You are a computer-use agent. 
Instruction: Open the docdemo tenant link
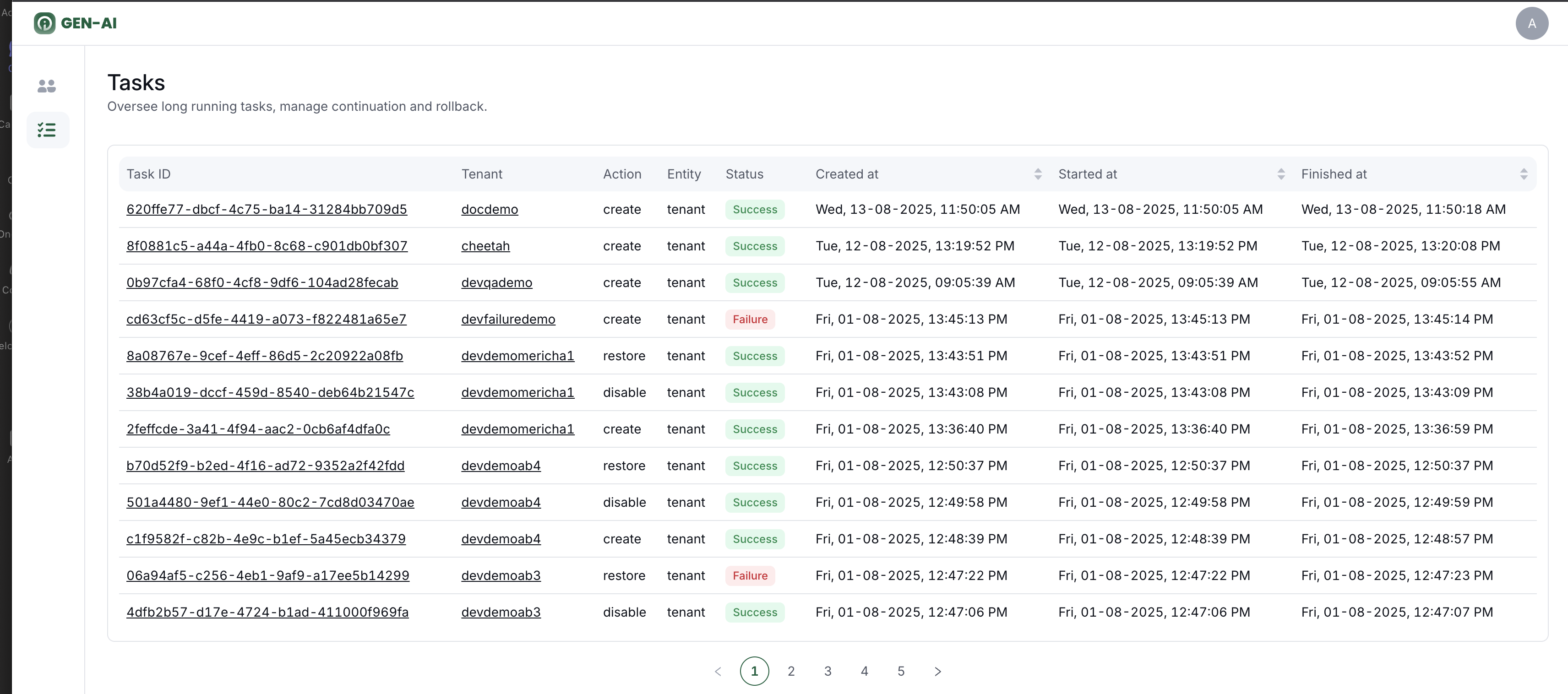(x=490, y=209)
